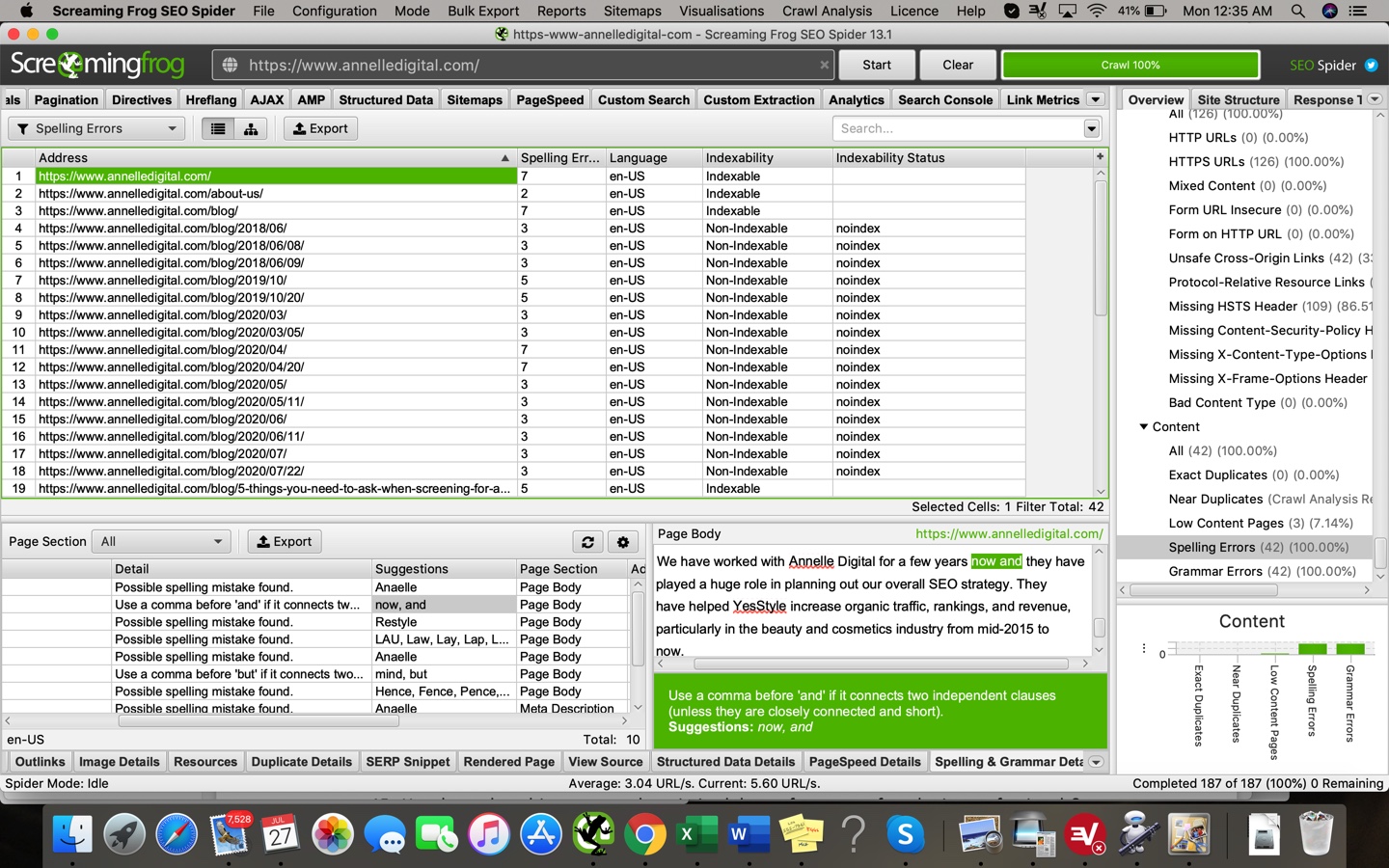Click the globe icon in URL bar
This screenshot has height=868, width=1389.
tap(230, 65)
